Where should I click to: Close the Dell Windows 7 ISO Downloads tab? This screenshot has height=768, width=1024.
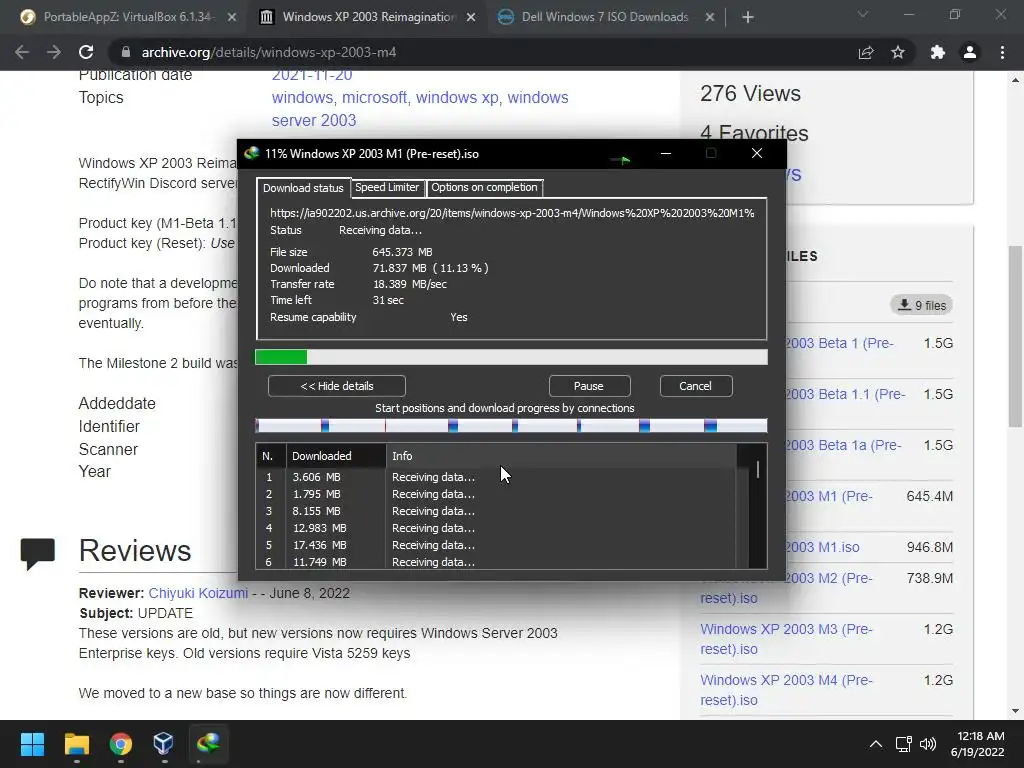710,17
